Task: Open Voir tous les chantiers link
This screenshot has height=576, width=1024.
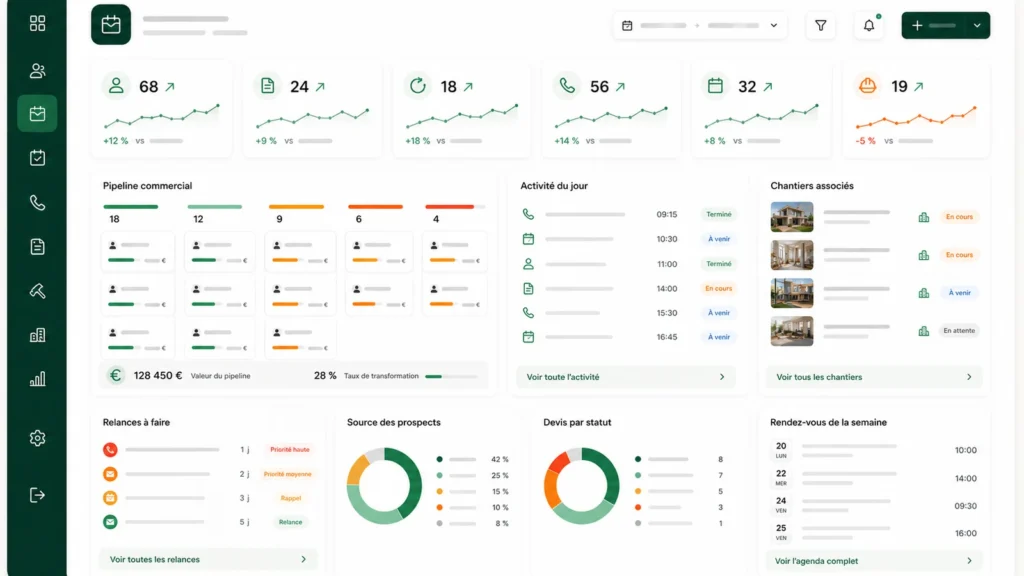Action: tap(874, 377)
